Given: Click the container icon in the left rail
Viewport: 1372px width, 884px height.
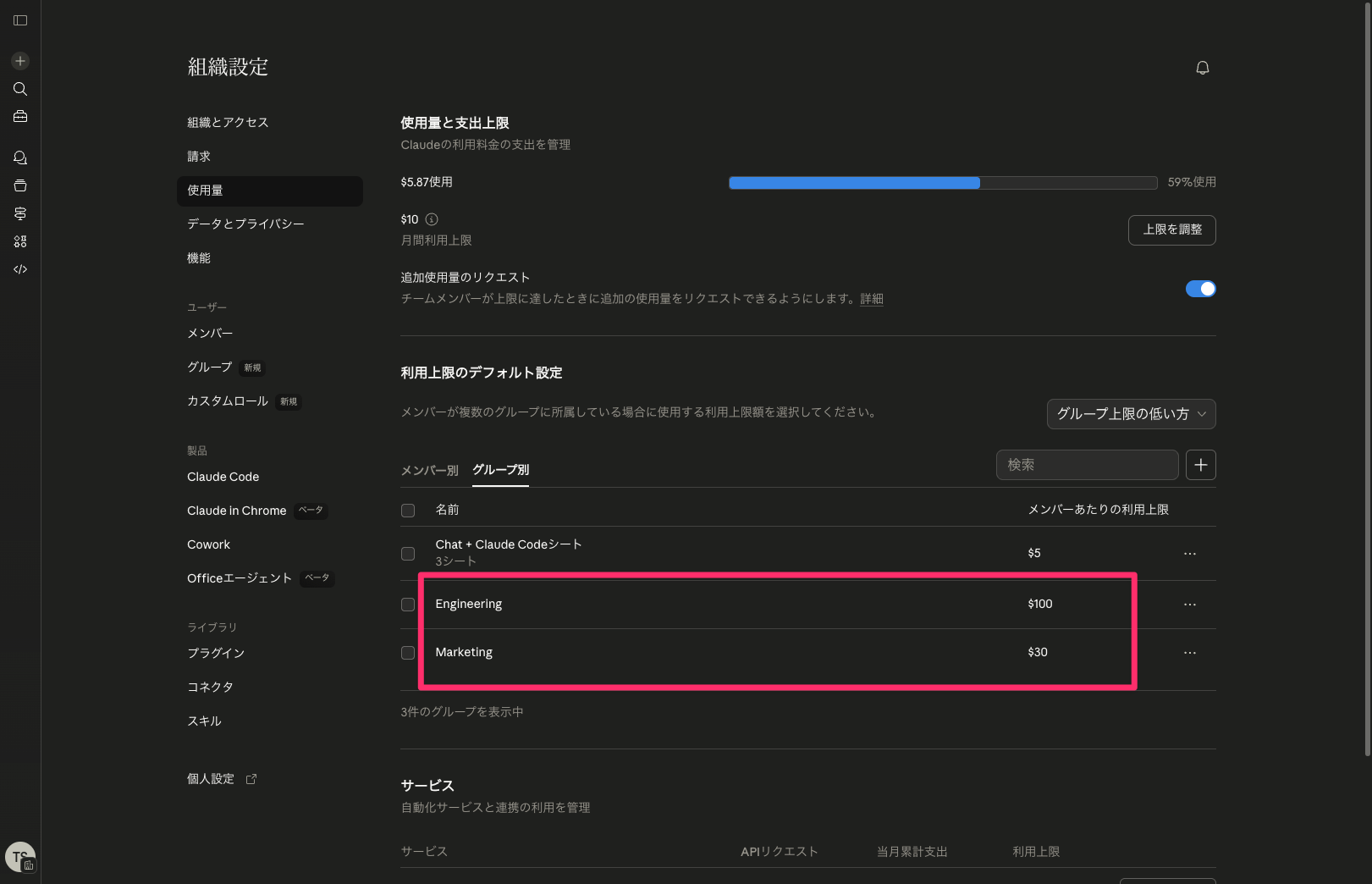Looking at the screenshot, I should coord(19,185).
